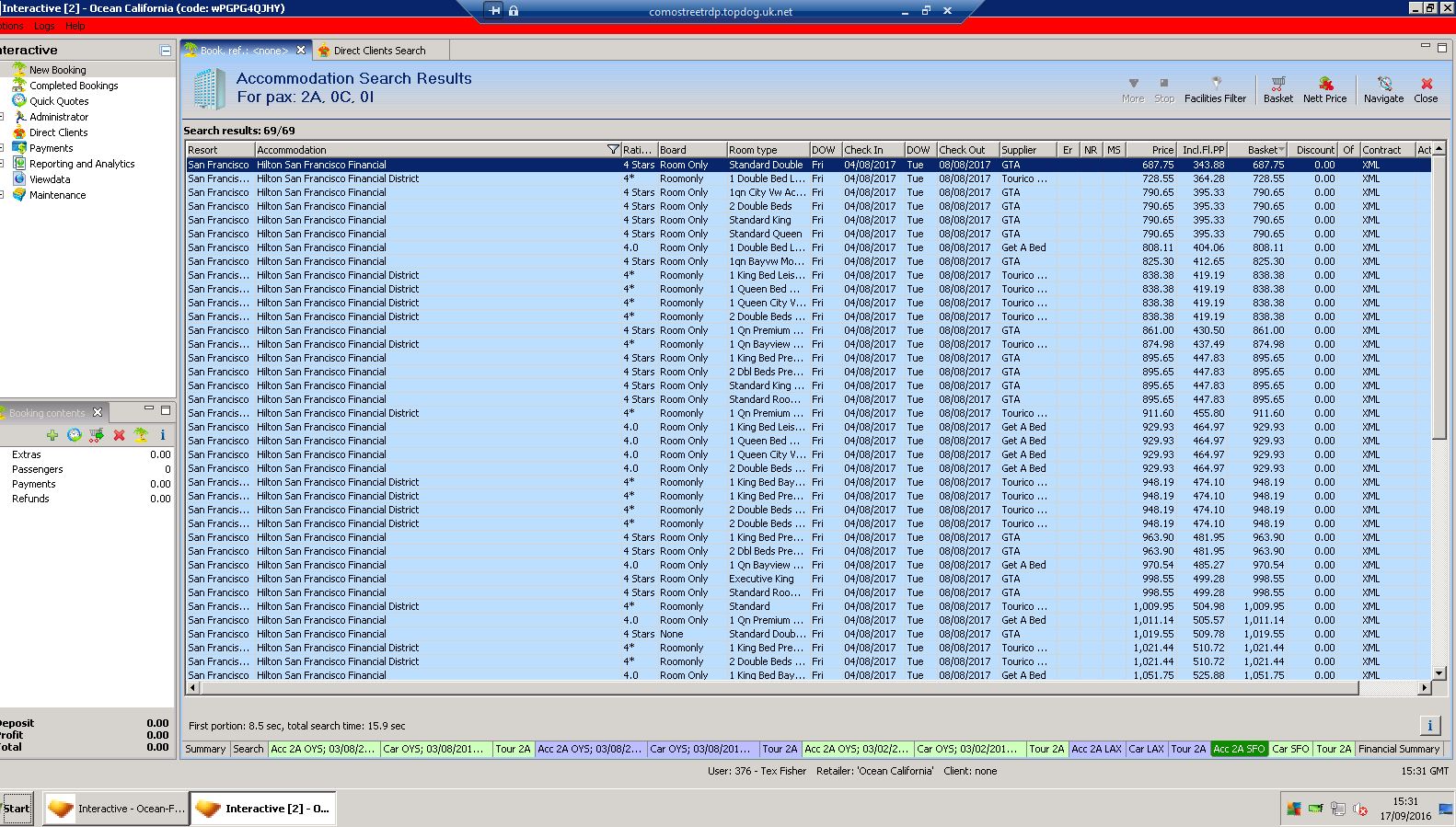Viewport: 1456px width, 827px height.
Task: Switch to Interactive - Ocean-F taskbar window
Action: [x=116, y=809]
